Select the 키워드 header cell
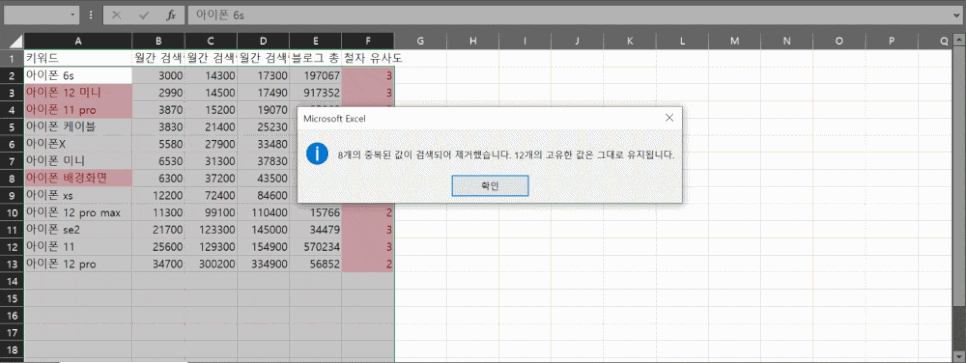This screenshot has height=363, width=966. coord(78,59)
